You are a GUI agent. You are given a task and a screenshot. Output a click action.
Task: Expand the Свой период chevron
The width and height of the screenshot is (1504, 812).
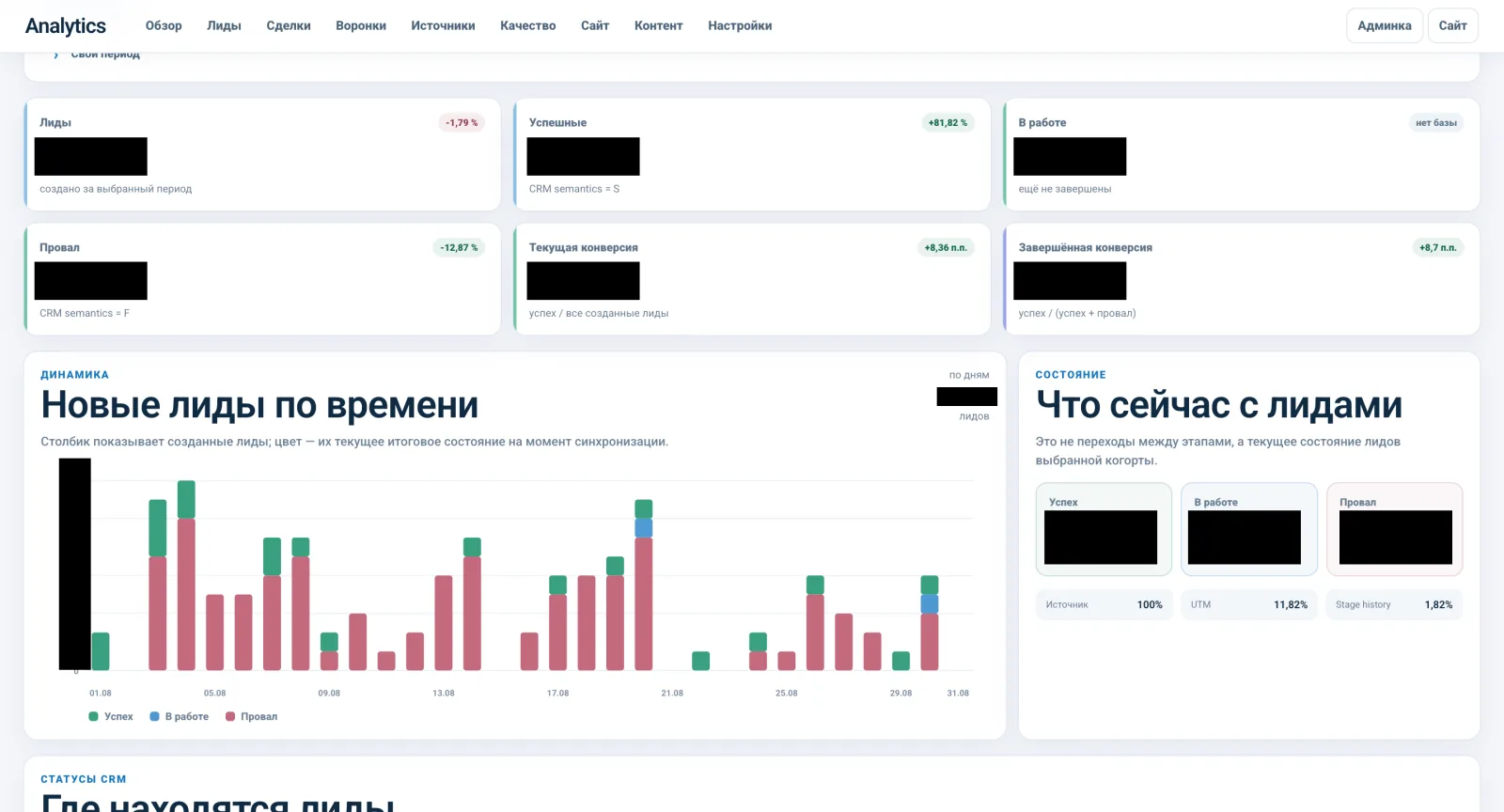point(56,55)
